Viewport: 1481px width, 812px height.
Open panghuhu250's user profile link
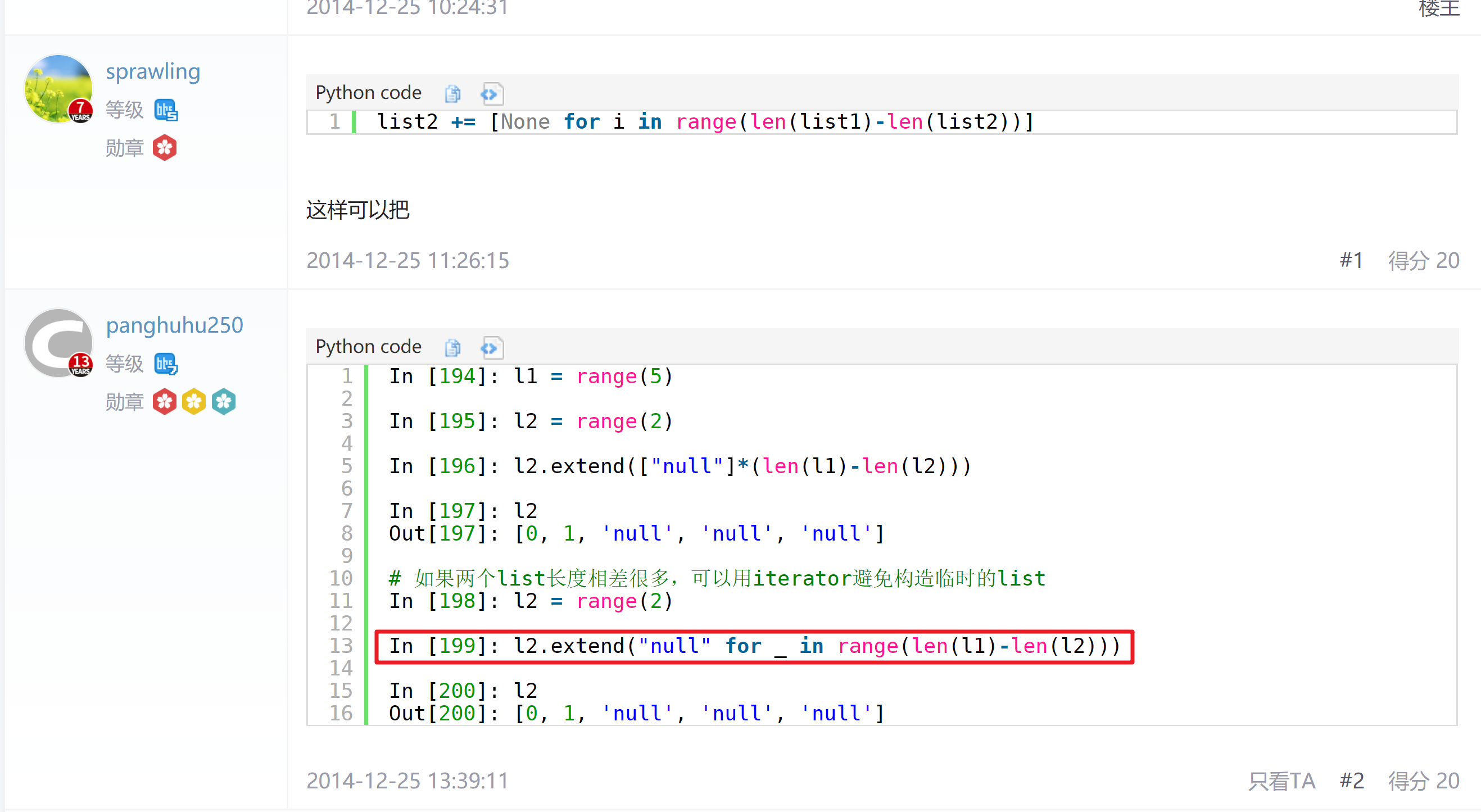(x=174, y=325)
